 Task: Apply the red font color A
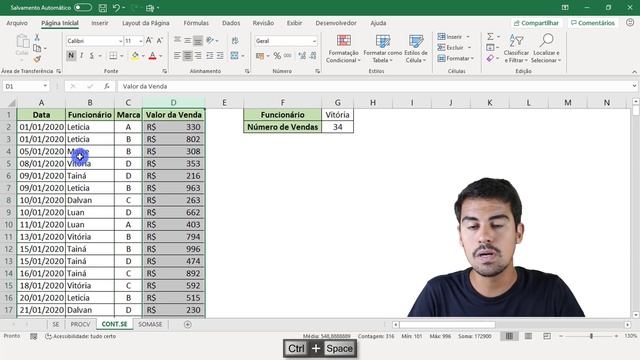coord(153,56)
